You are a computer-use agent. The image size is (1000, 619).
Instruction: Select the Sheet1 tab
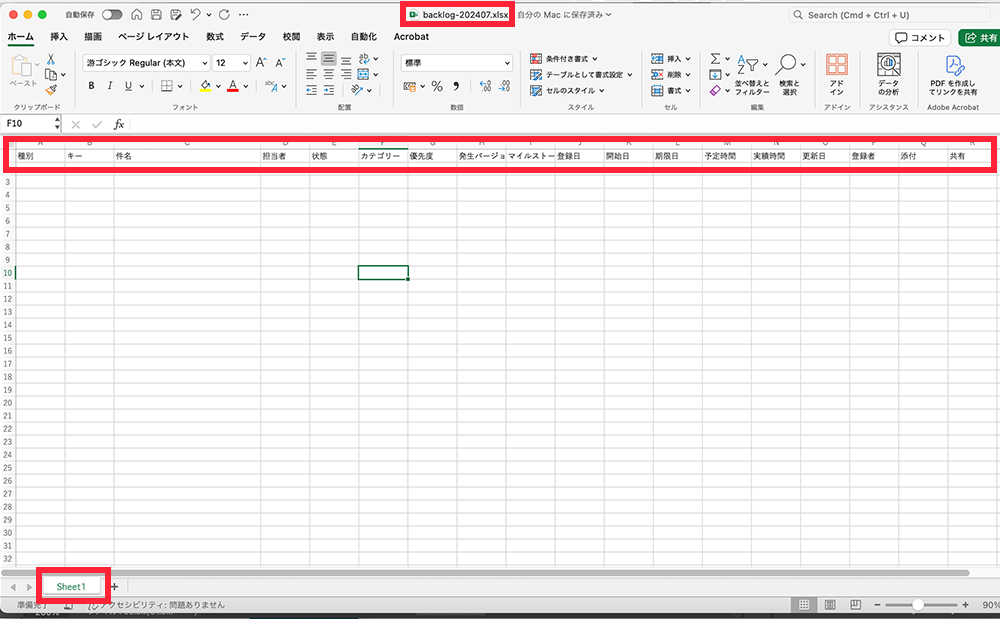point(71,586)
